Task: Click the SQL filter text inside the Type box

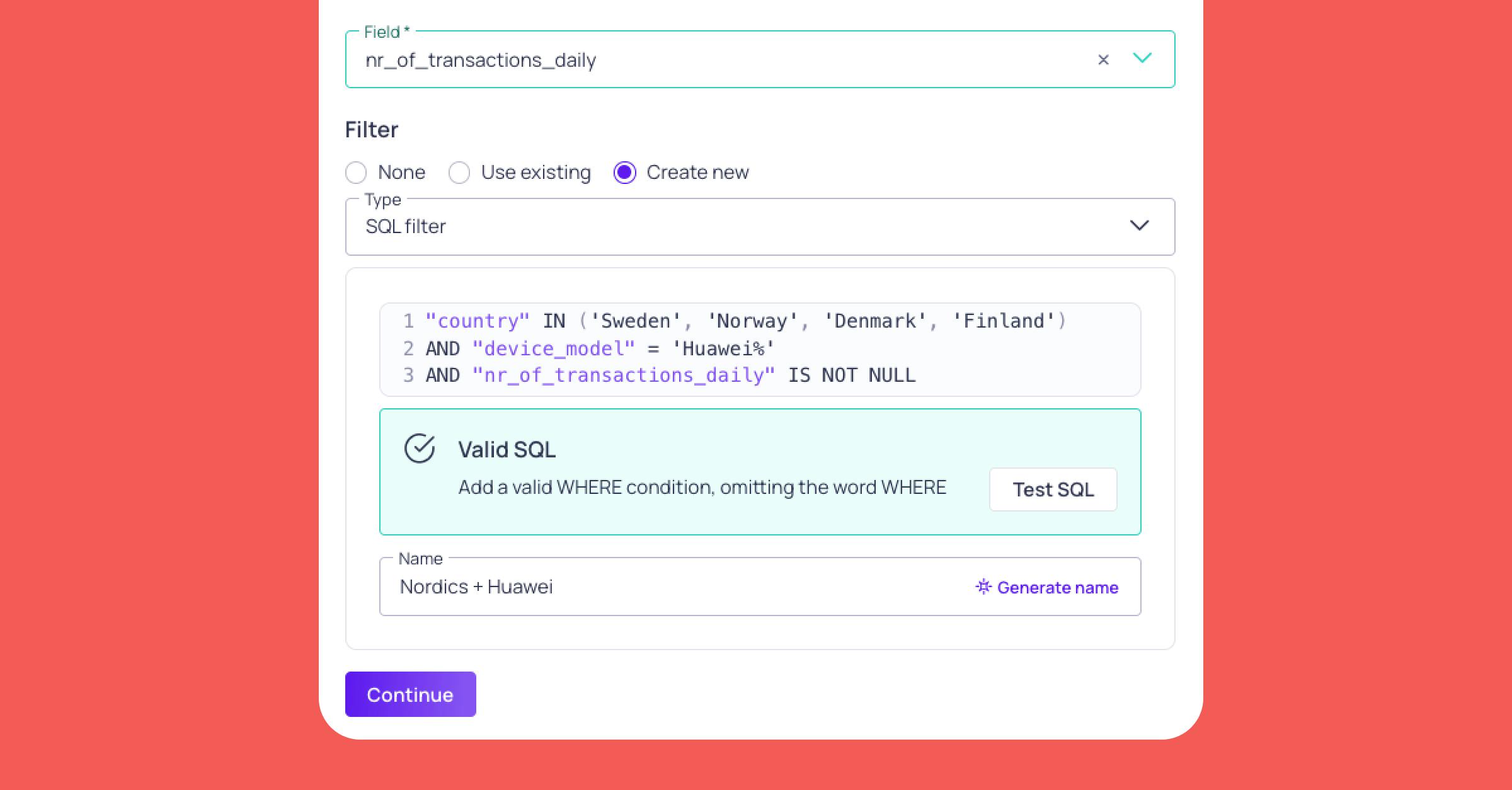Action: tap(406, 227)
